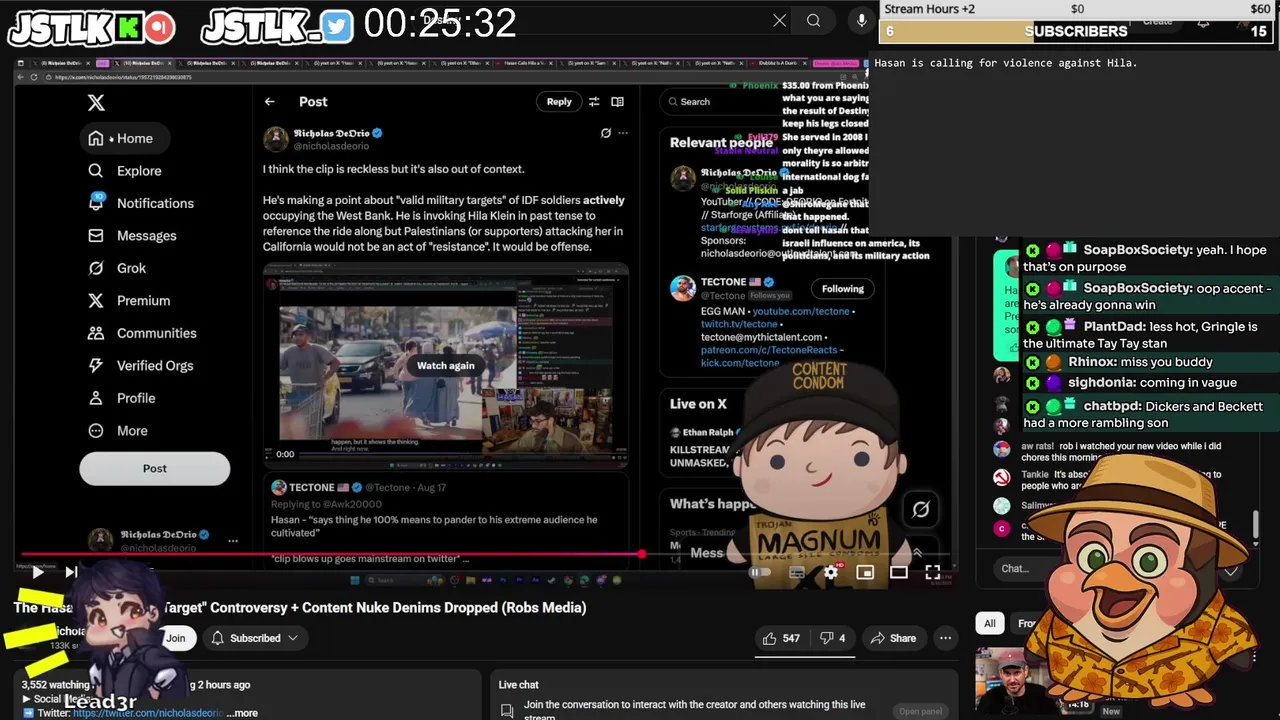Screen dimensions: 1280x720
Task: Open the Subscribed notification dropdown
Action: pos(255,638)
